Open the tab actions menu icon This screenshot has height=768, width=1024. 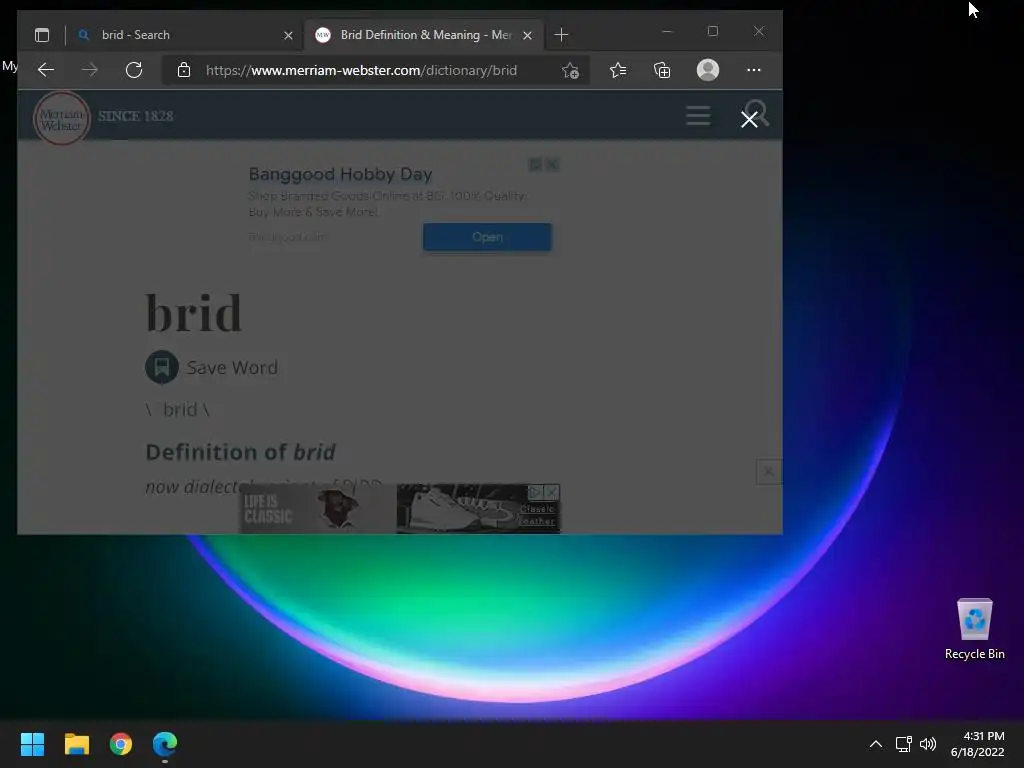tap(42, 35)
